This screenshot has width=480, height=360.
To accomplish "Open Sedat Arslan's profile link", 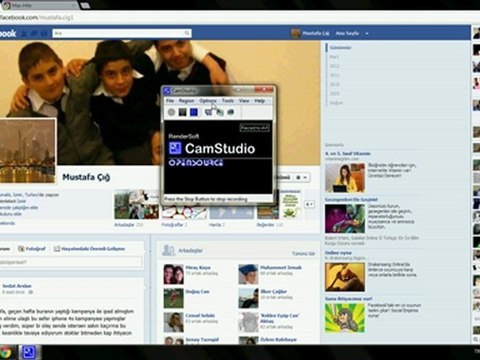I will tap(17, 286).
